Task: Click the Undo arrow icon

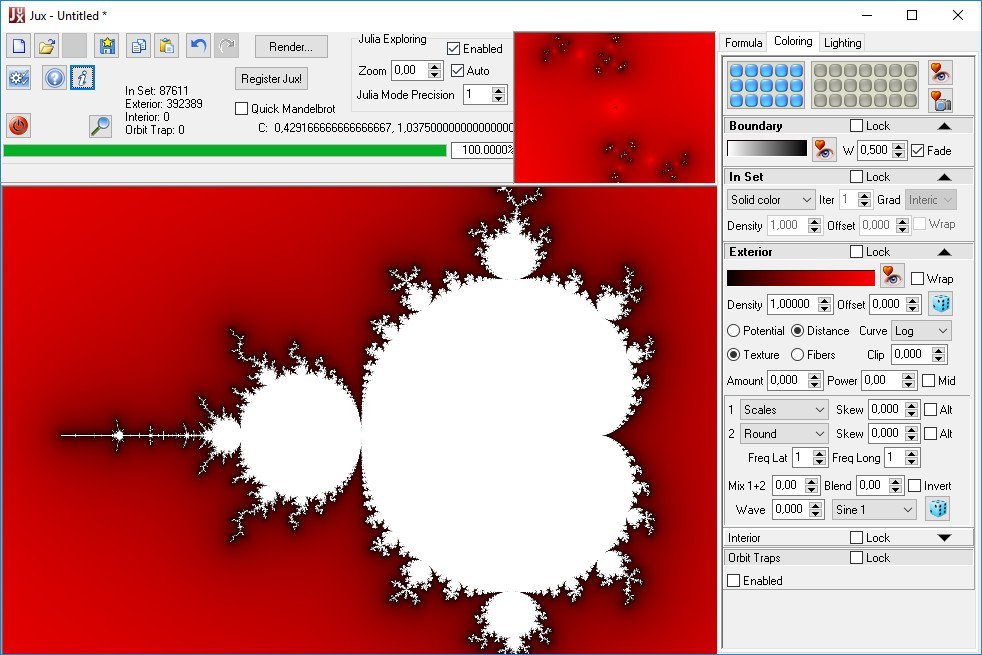Action: pyautogui.click(x=198, y=45)
